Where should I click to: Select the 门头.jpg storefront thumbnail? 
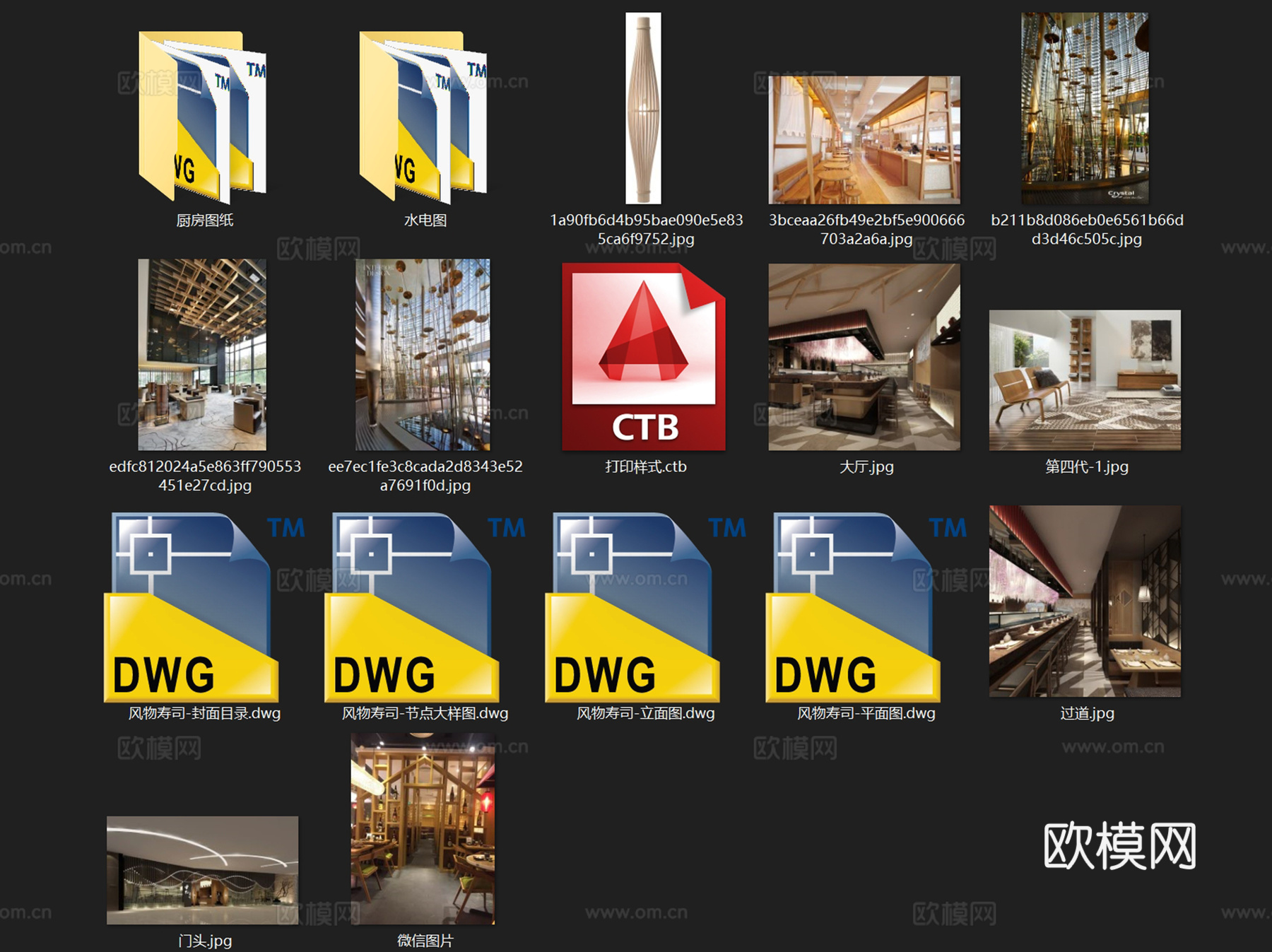pyautogui.click(x=203, y=870)
